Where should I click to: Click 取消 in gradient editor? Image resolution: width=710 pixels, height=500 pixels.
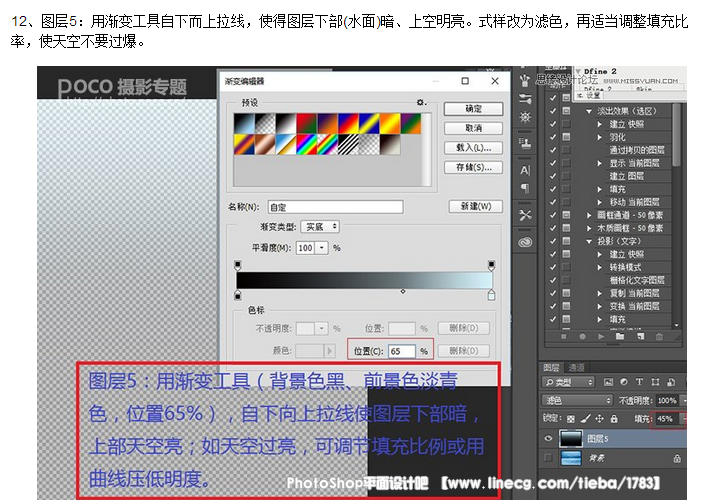coord(473,128)
